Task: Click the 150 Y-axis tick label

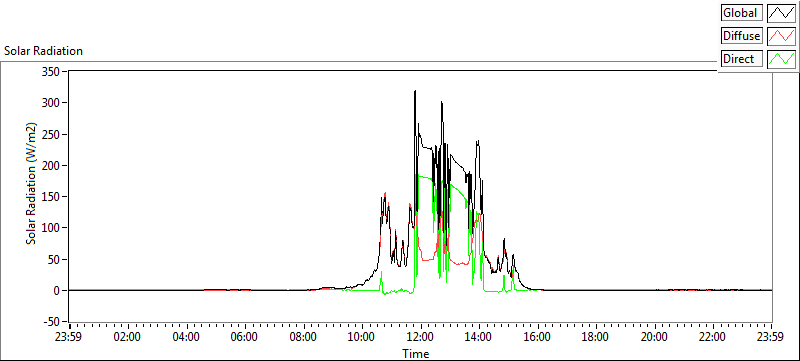Action: [51, 197]
